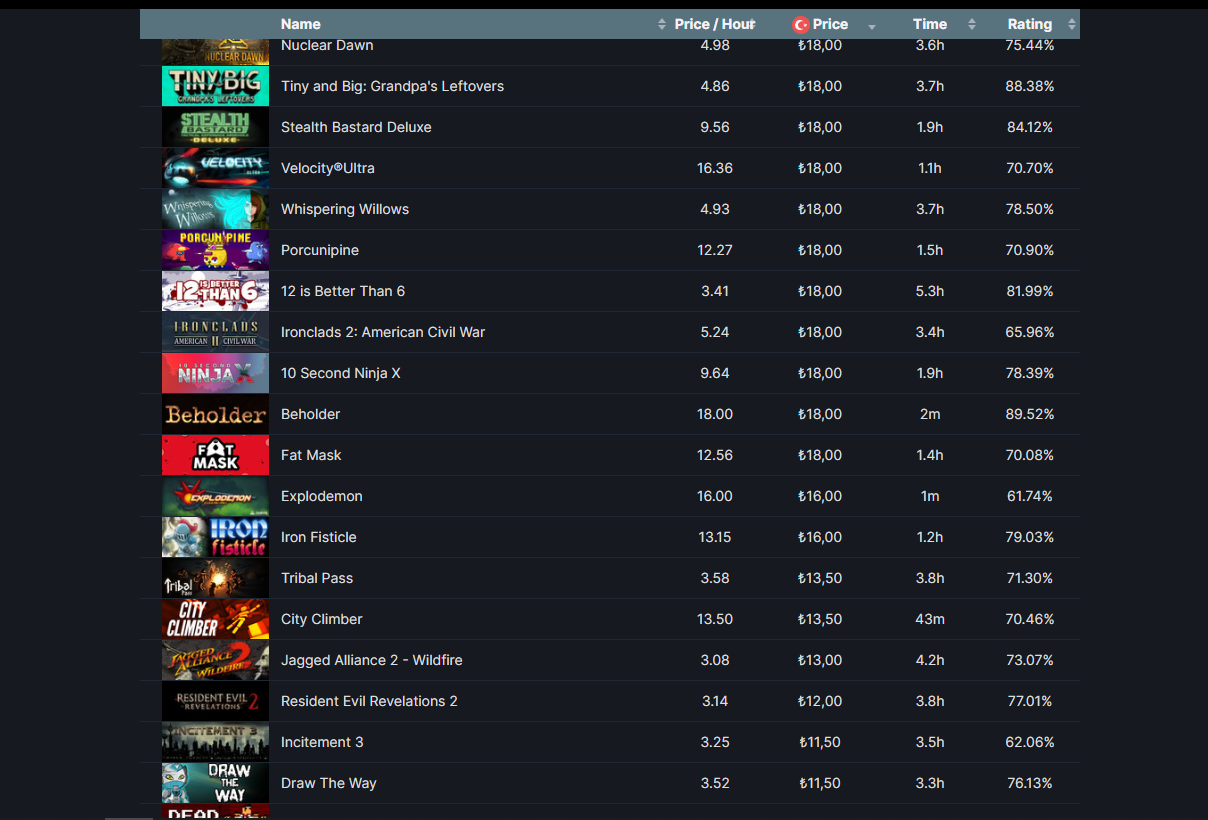This screenshot has height=820, width=1208.
Task: Open Tiny and Big: Grandpa's Leftovers link
Action: (x=392, y=86)
